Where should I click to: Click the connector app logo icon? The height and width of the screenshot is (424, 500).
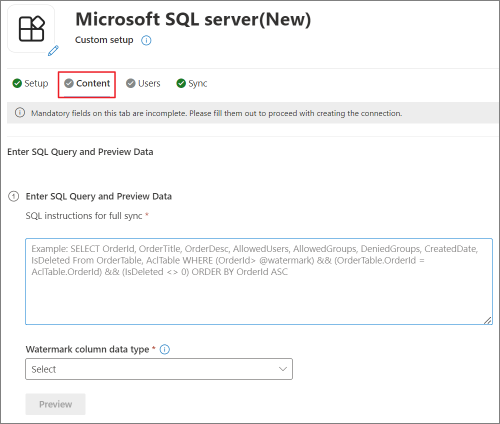[31, 29]
